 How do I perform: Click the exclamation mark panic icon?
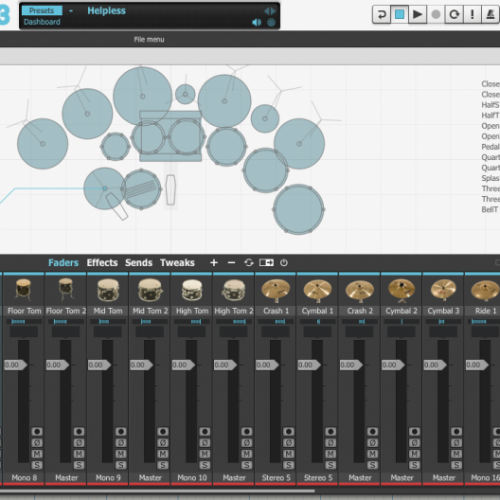pyautogui.click(x=472, y=15)
